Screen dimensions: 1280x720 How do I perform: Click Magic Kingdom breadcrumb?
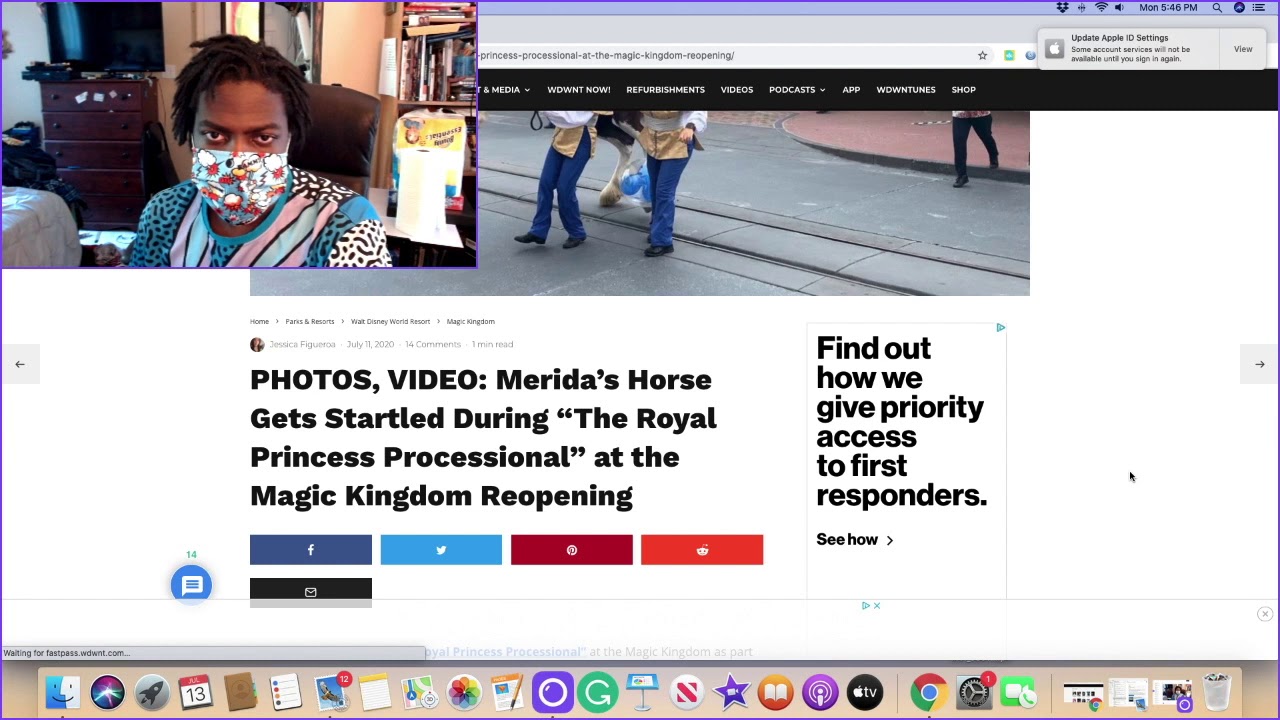click(x=470, y=321)
